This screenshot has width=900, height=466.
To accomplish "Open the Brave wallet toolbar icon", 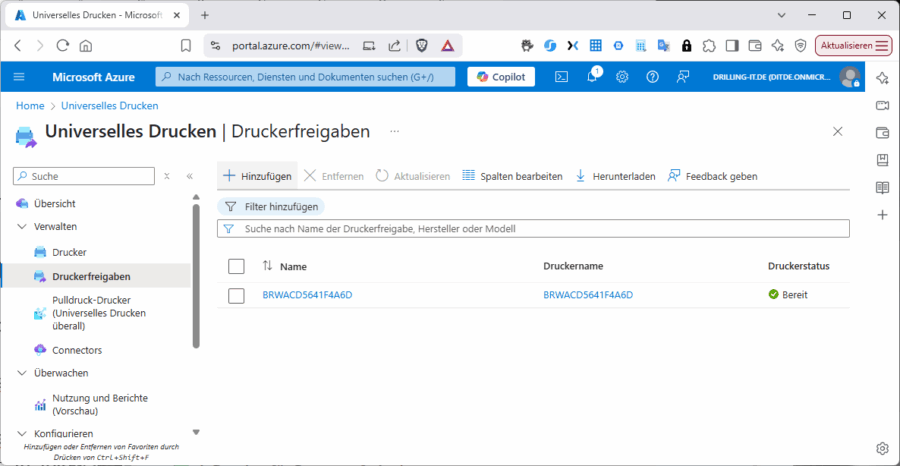I will point(755,46).
